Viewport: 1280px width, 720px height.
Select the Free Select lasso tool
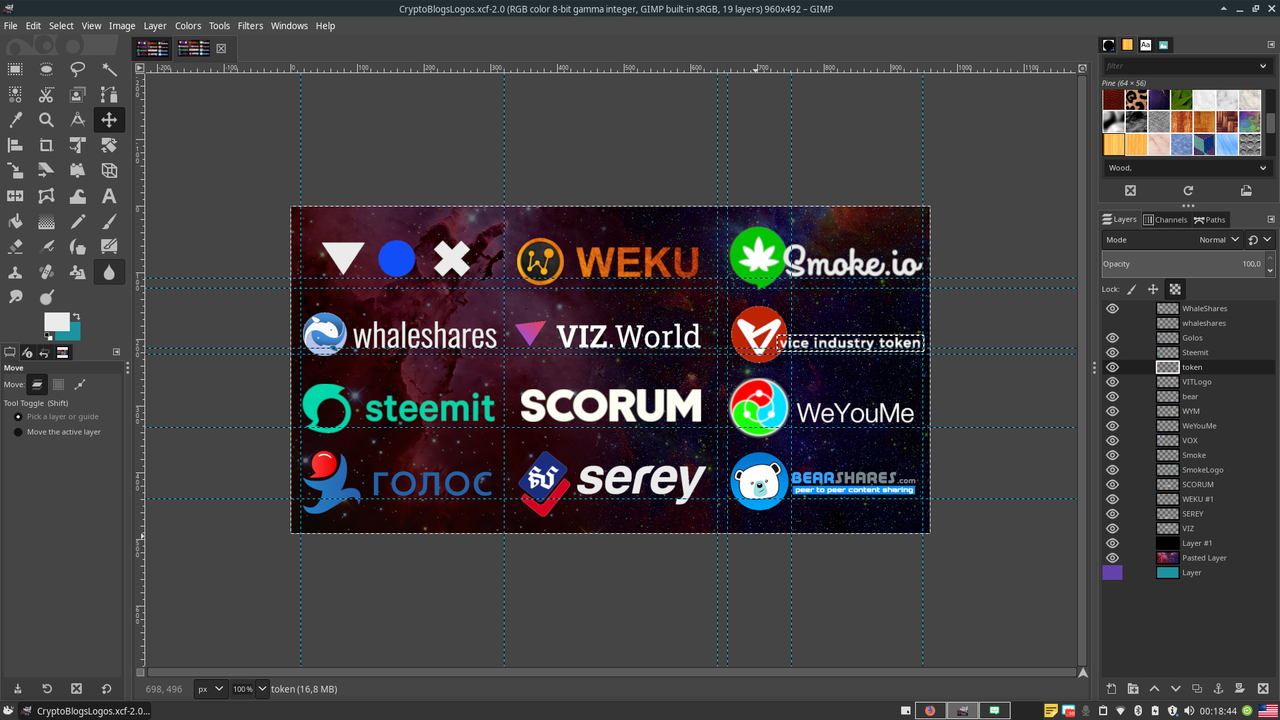click(x=77, y=69)
